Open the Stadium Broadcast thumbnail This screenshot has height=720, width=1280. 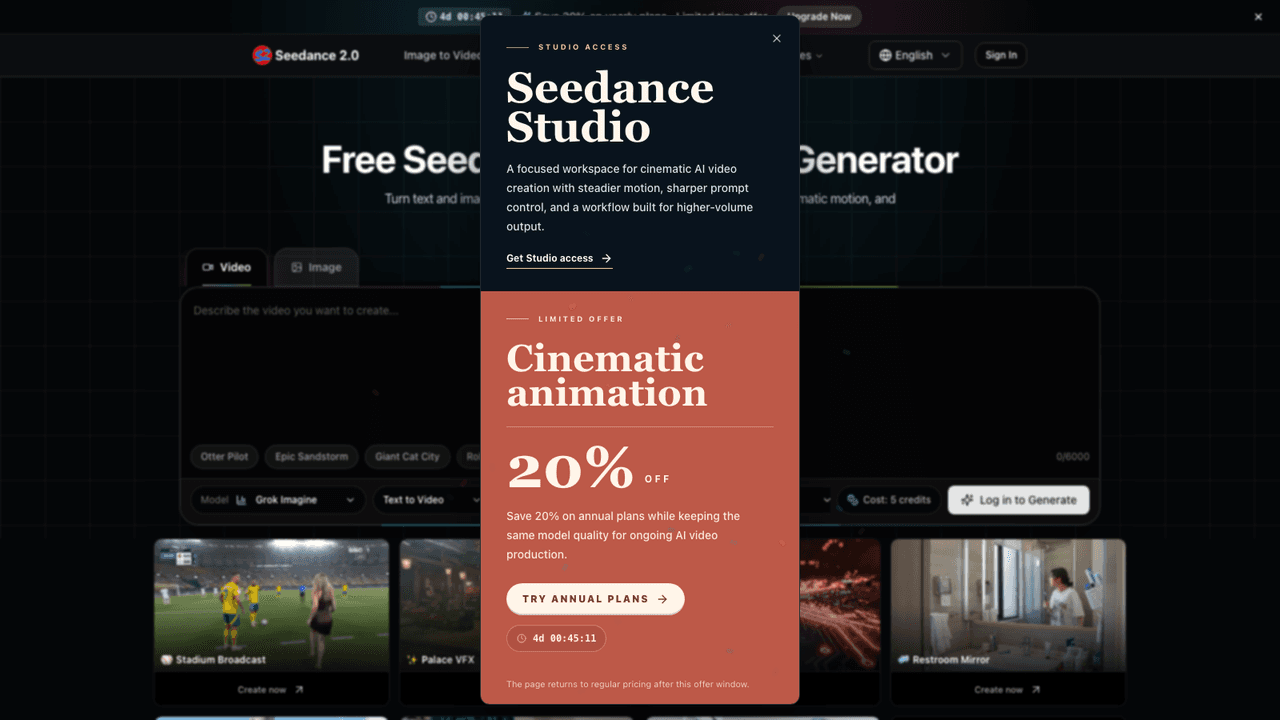[x=272, y=605]
